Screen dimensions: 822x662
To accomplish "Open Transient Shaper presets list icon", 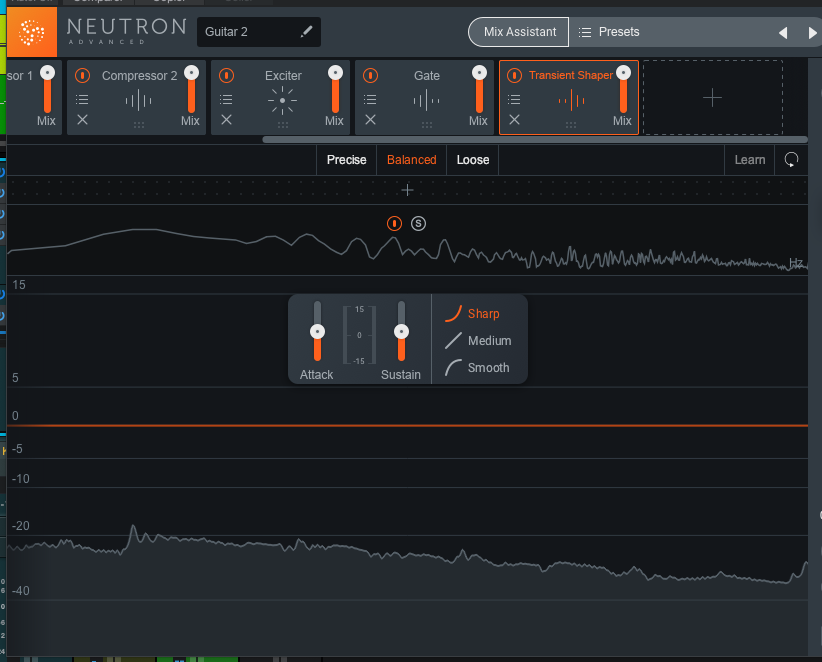I will 514,99.
